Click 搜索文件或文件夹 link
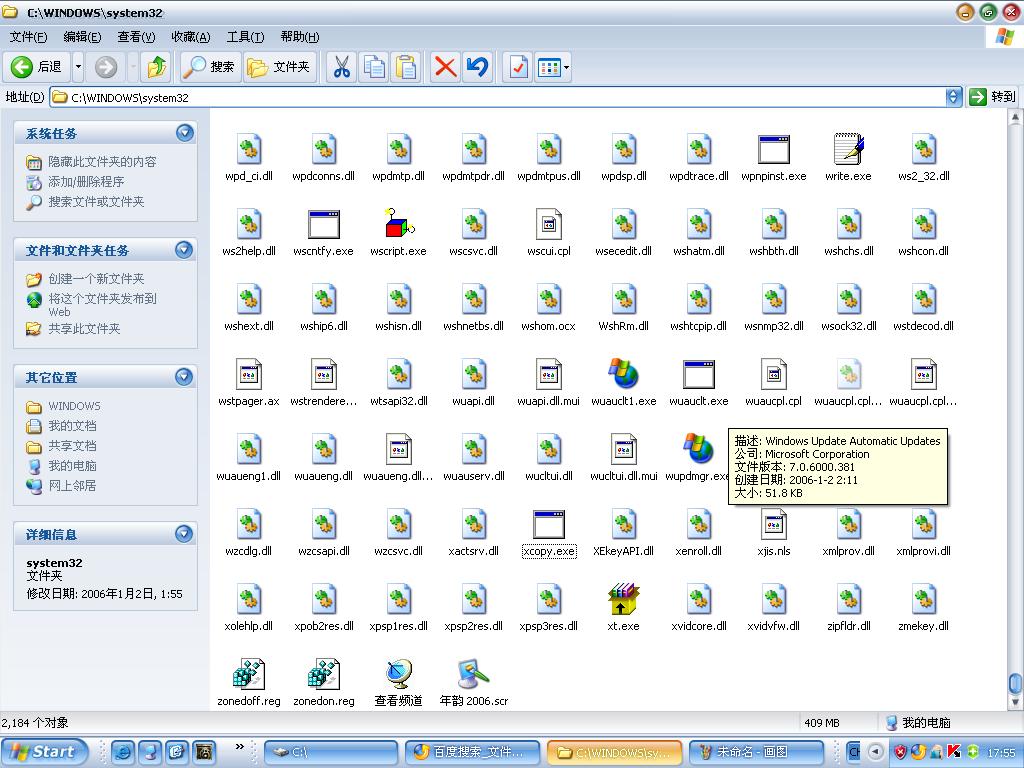The height and width of the screenshot is (768, 1024). coord(96,202)
